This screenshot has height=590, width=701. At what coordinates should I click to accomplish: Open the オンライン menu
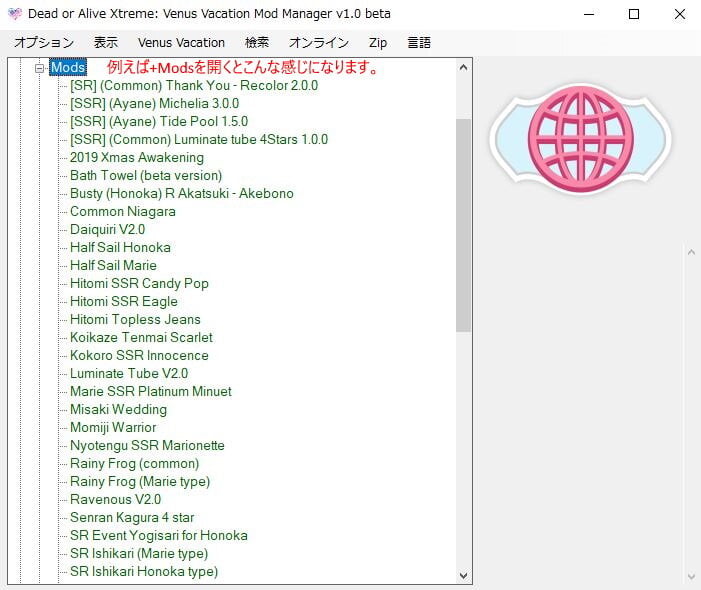click(x=319, y=42)
